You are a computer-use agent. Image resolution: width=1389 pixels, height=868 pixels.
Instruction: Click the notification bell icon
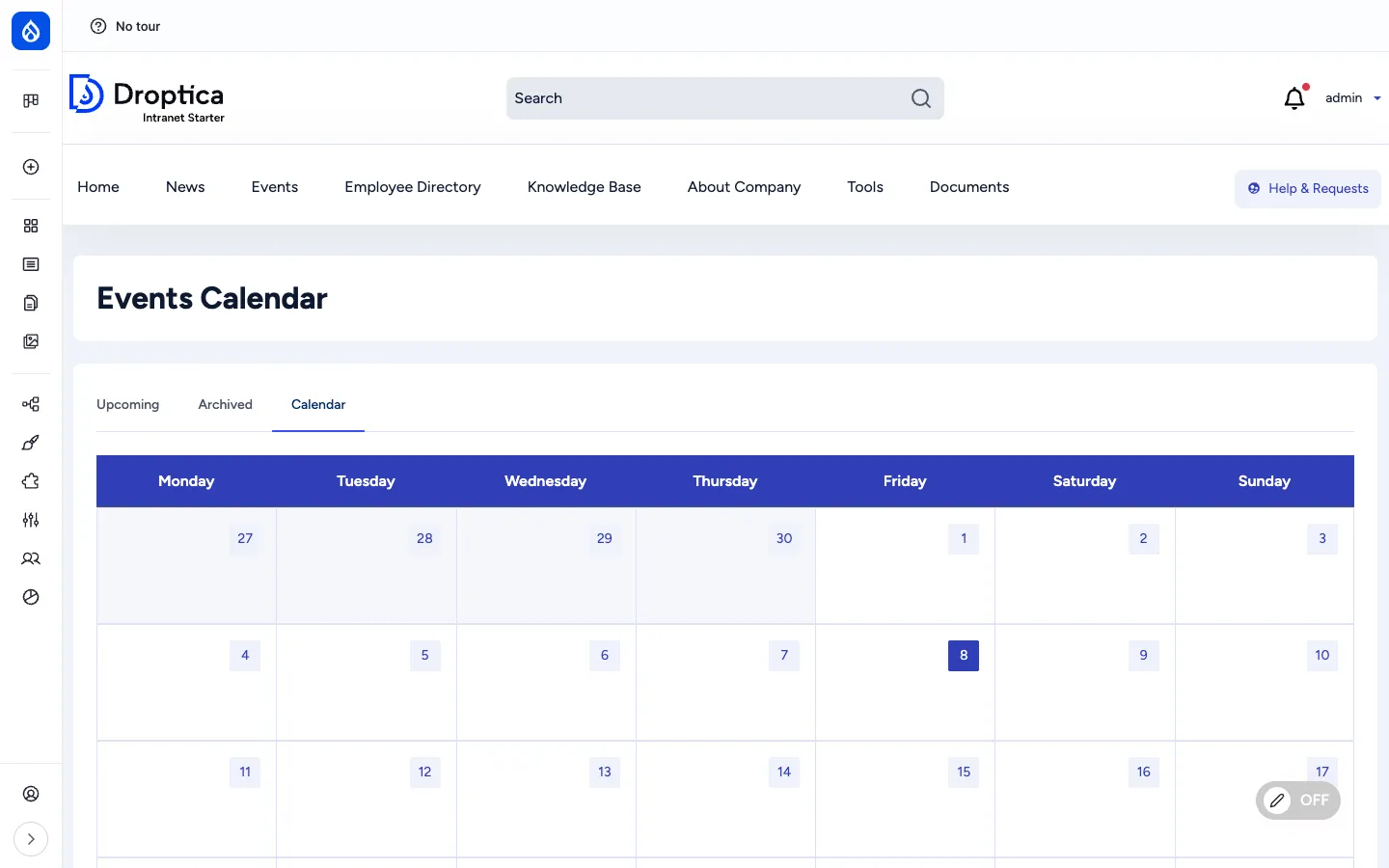coord(1294,97)
